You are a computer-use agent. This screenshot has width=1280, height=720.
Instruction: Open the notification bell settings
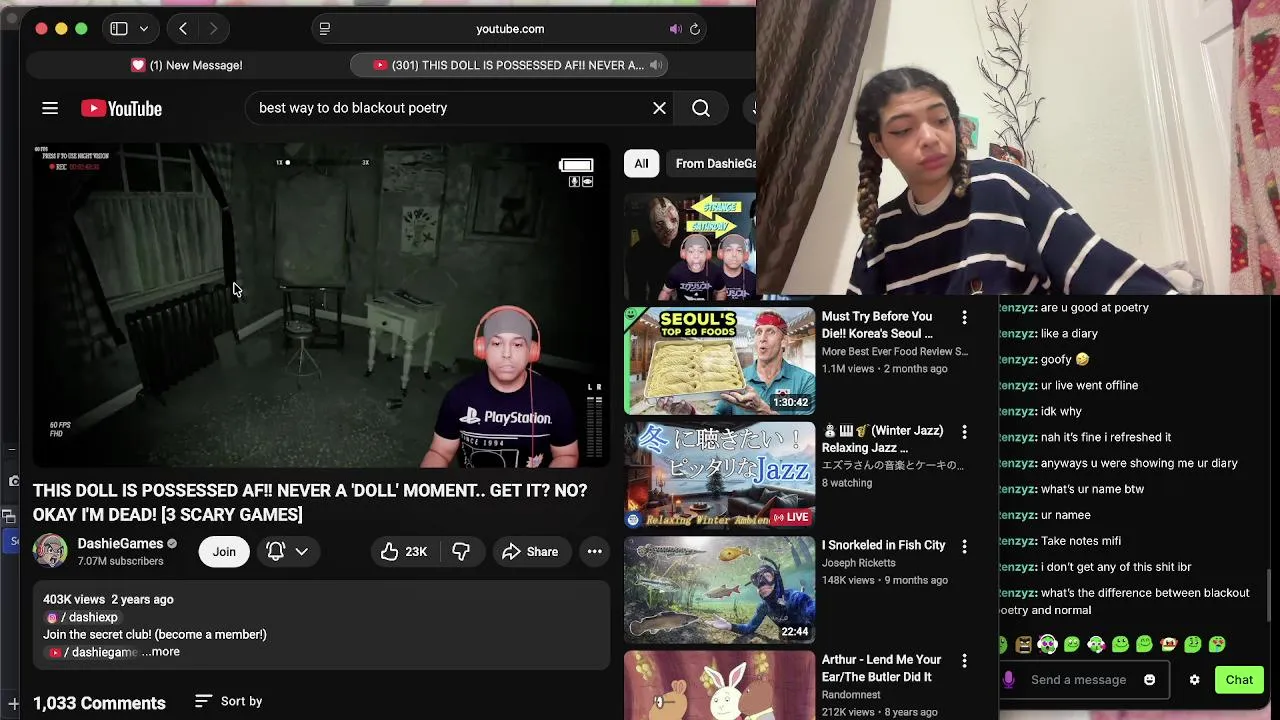coord(276,551)
